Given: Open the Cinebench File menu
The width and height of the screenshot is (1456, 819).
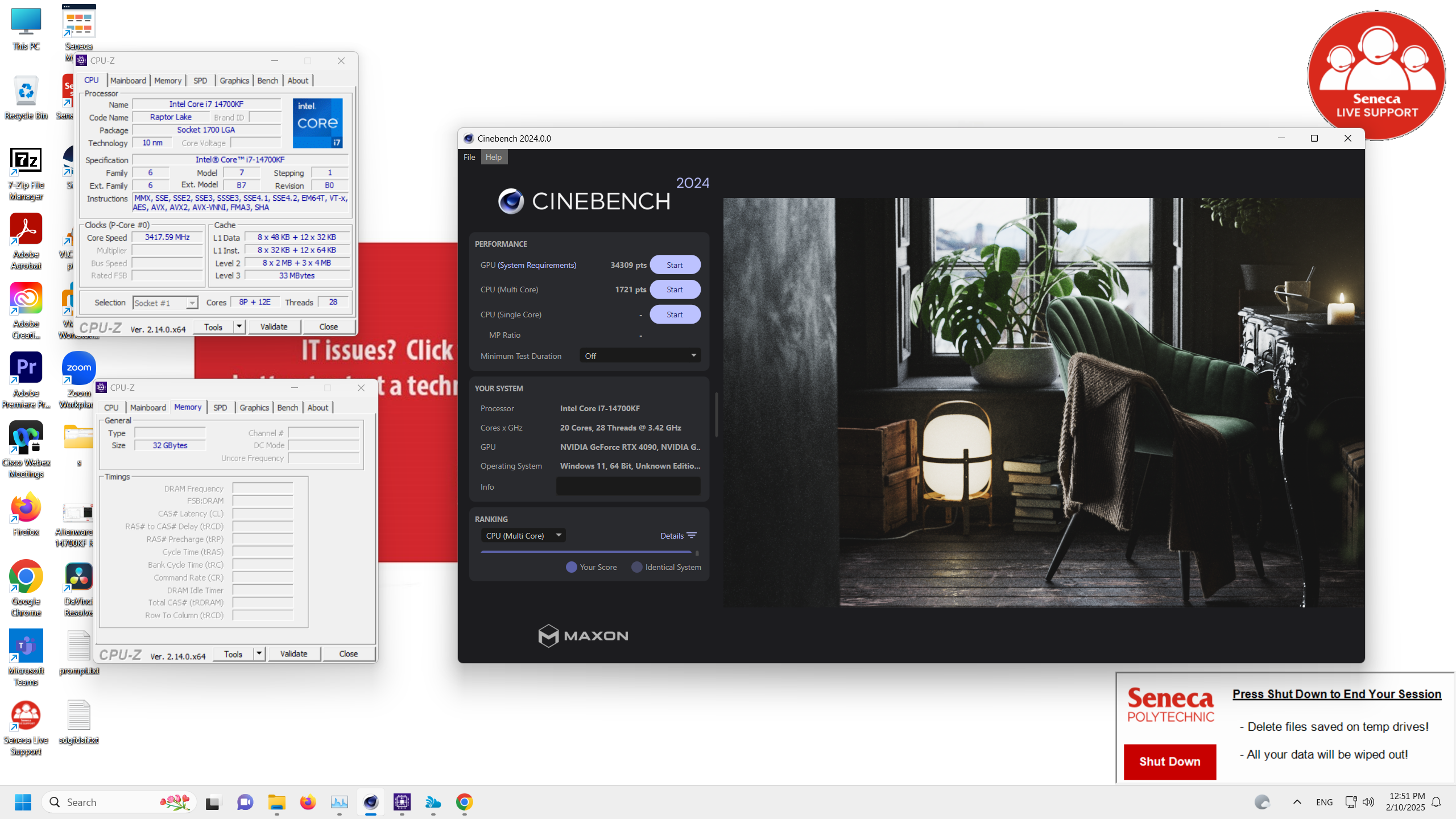Looking at the screenshot, I should coord(469,157).
